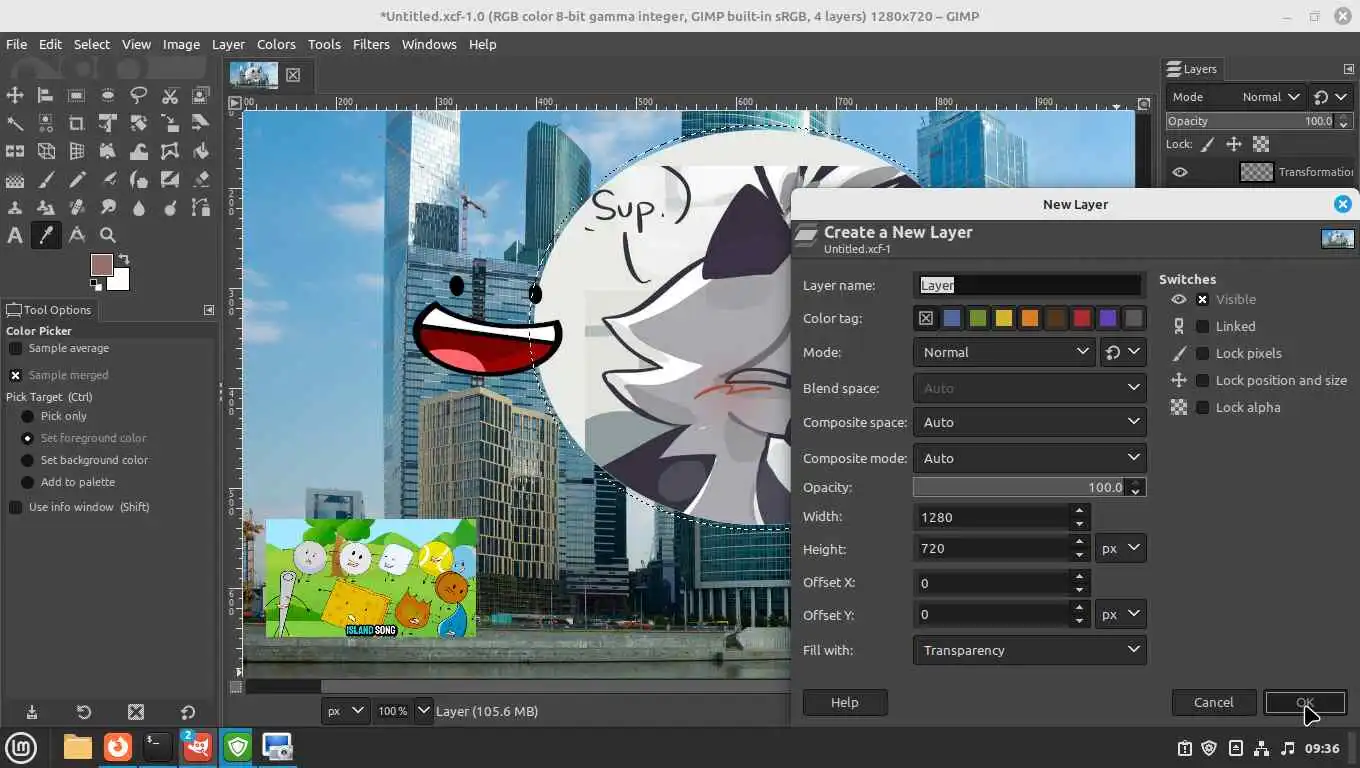
Task: Open Offset Y unit px dropdown
Action: [1120, 614]
